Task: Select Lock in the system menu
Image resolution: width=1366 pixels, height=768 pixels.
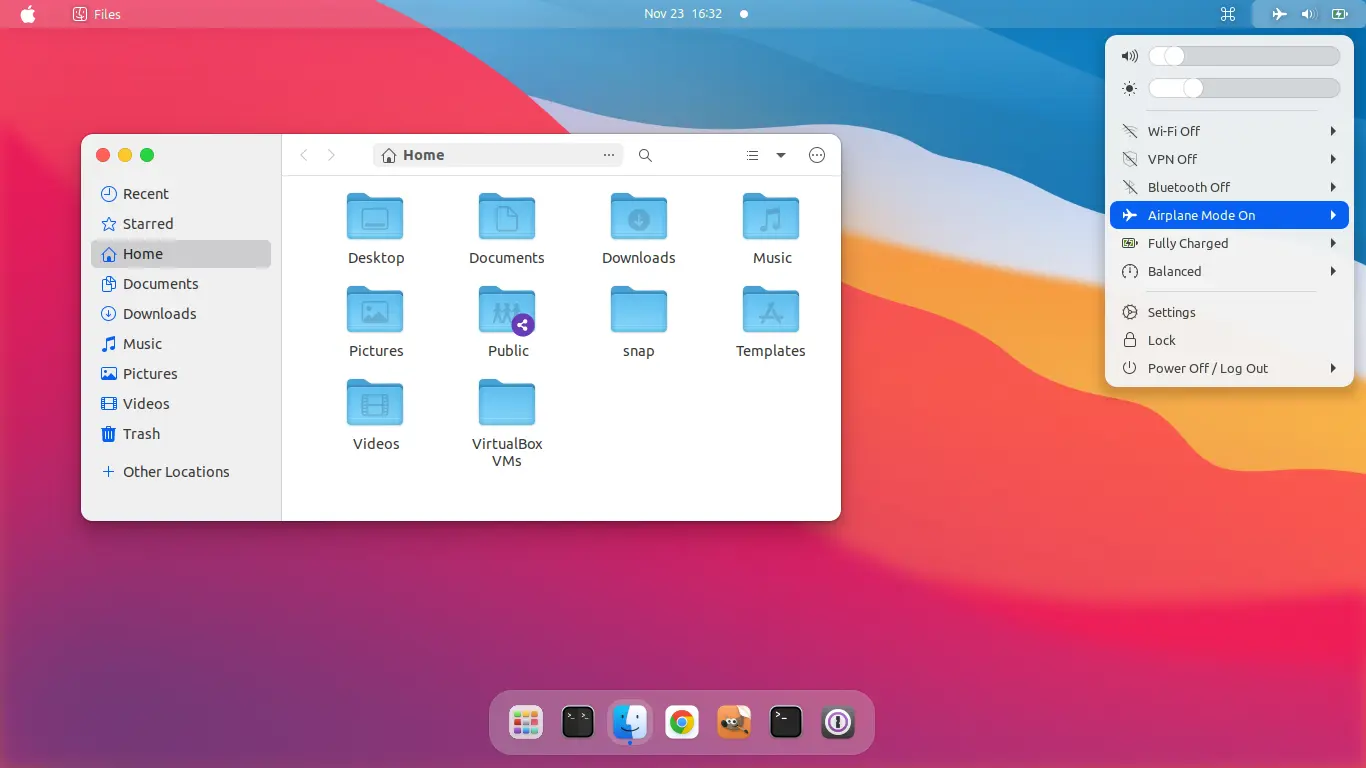Action: click(1161, 340)
